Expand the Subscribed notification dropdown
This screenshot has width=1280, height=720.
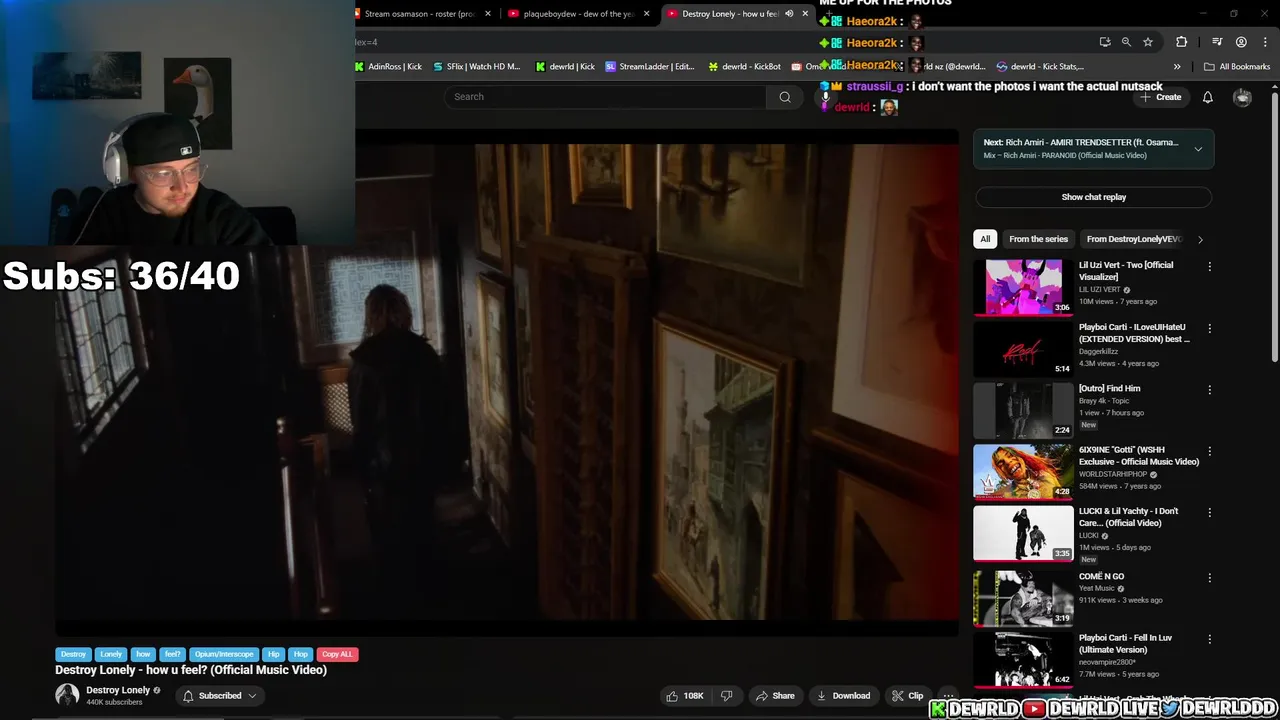point(219,696)
